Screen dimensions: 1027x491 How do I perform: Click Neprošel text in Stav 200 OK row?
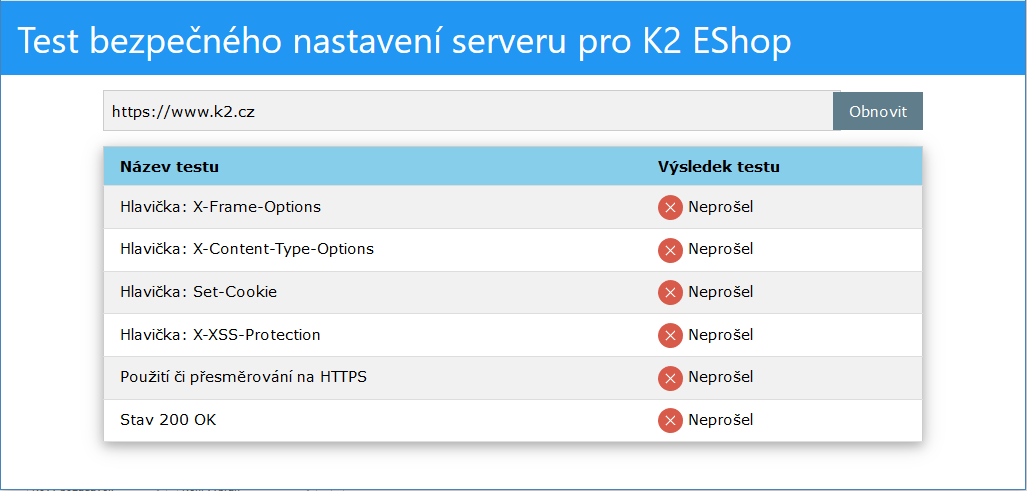point(720,420)
